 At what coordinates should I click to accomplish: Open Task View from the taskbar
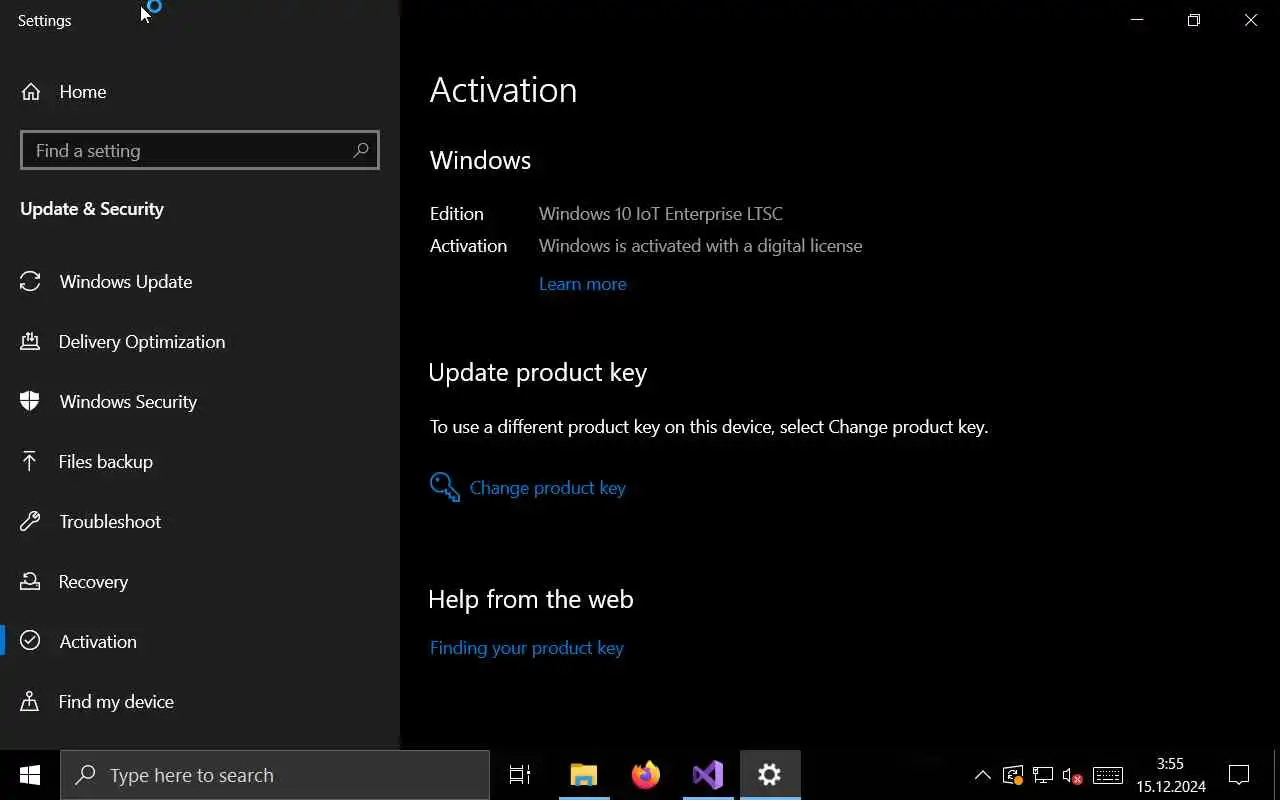[520, 775]
